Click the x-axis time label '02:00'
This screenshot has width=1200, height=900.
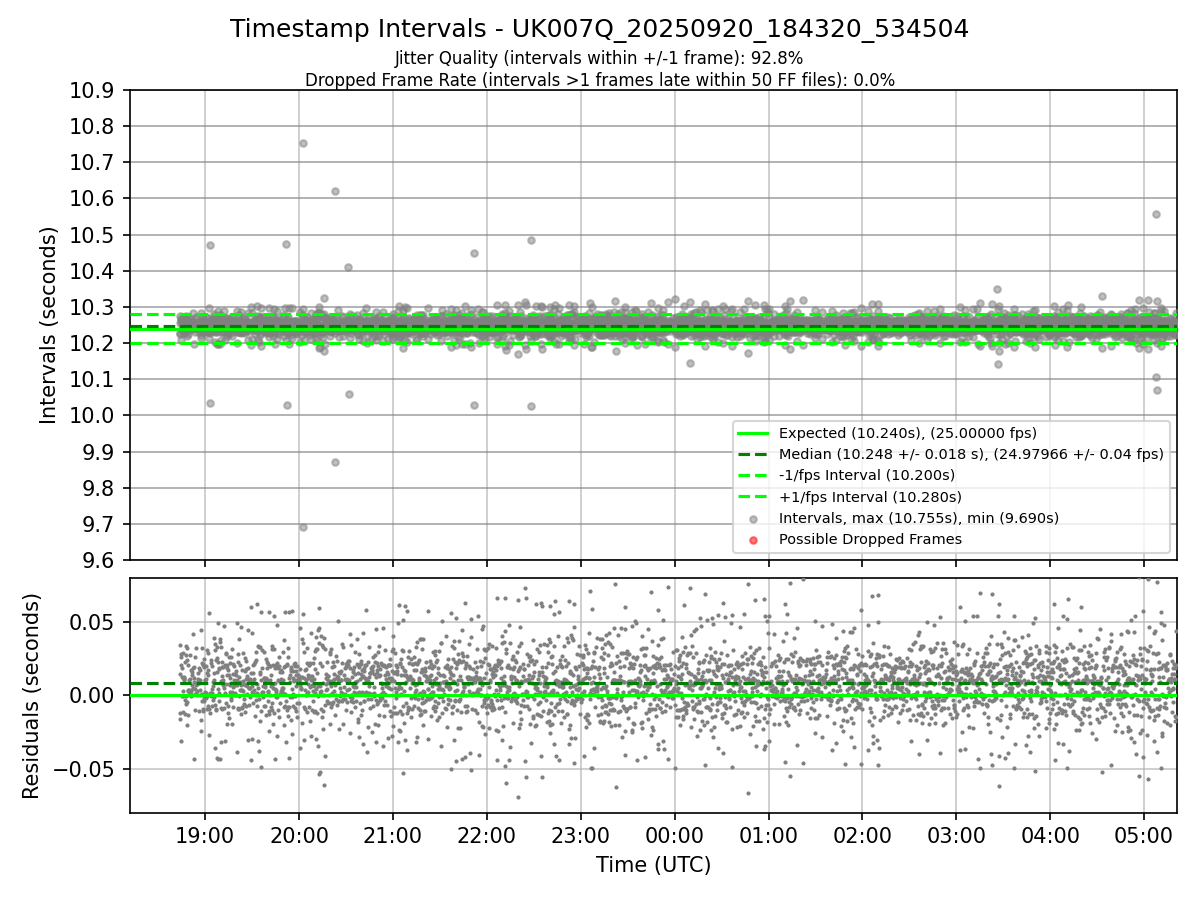coord(863,834)
